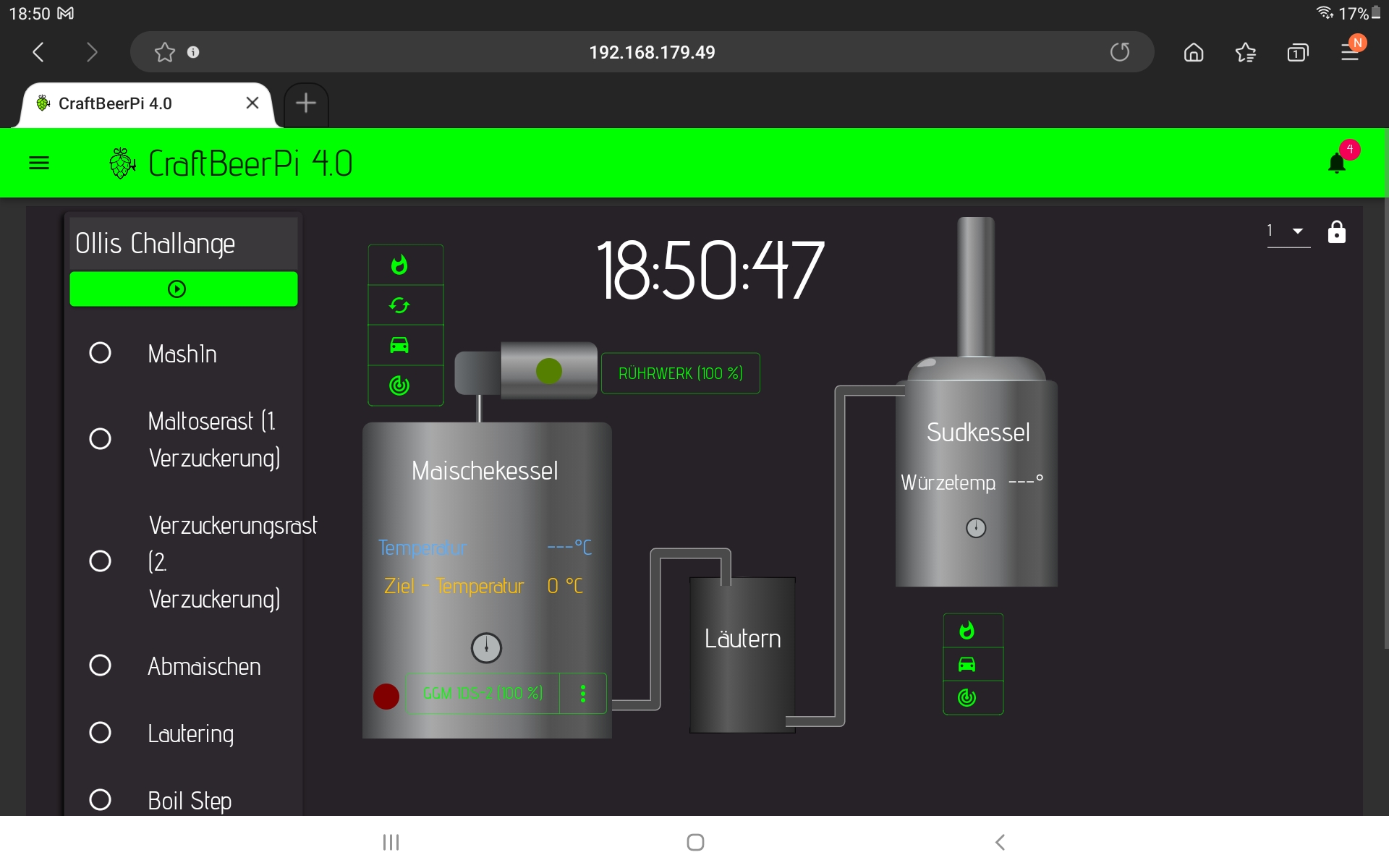The height and width of the screenshot is (868, 1389).
Task: Open notifications bell with badge
Action: pyautogui.click(x=1337, y=163)
